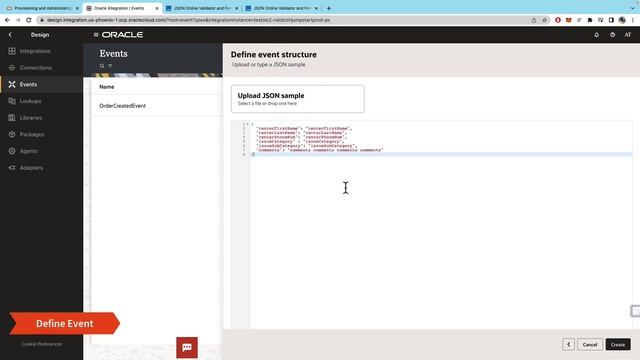Viewport: 640px width, 360px height.
Task: Click the Name column header
Action: (x=107, y=87)
